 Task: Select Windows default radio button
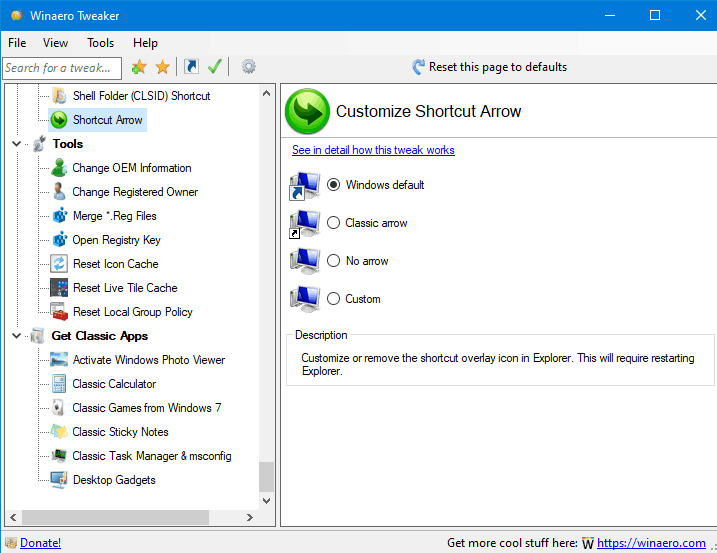tap(333, 185)
